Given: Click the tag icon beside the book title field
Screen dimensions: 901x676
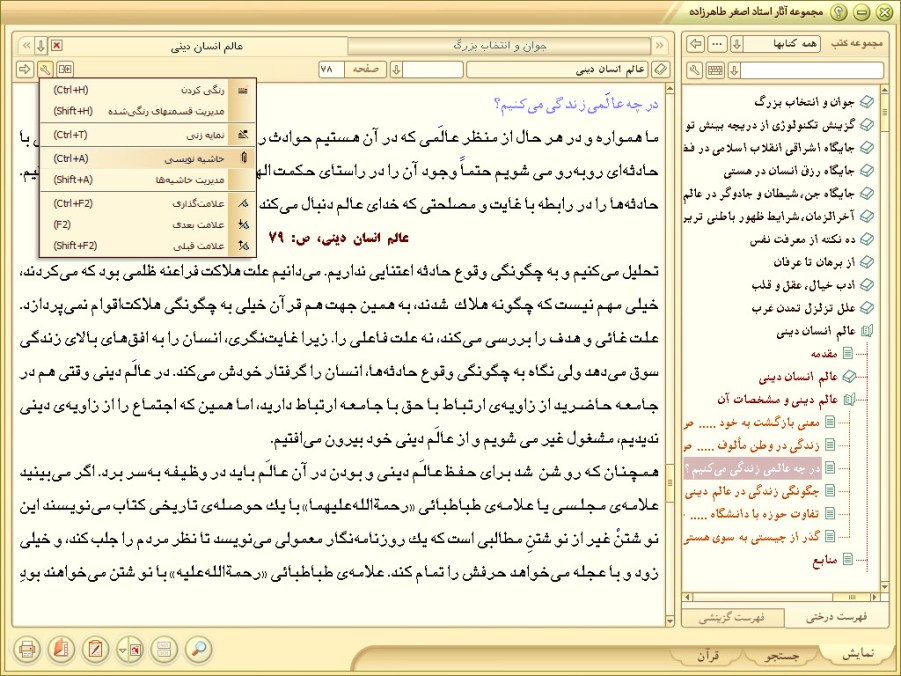Looking at the screenshot, I should point(661,70).
